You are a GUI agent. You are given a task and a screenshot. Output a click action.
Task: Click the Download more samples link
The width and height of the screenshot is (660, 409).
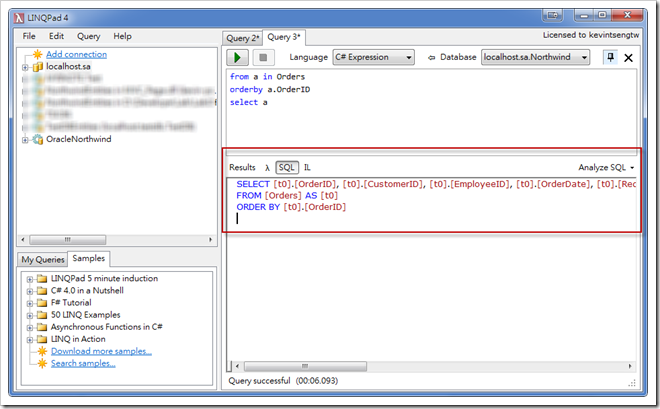[x=101, y=351]
